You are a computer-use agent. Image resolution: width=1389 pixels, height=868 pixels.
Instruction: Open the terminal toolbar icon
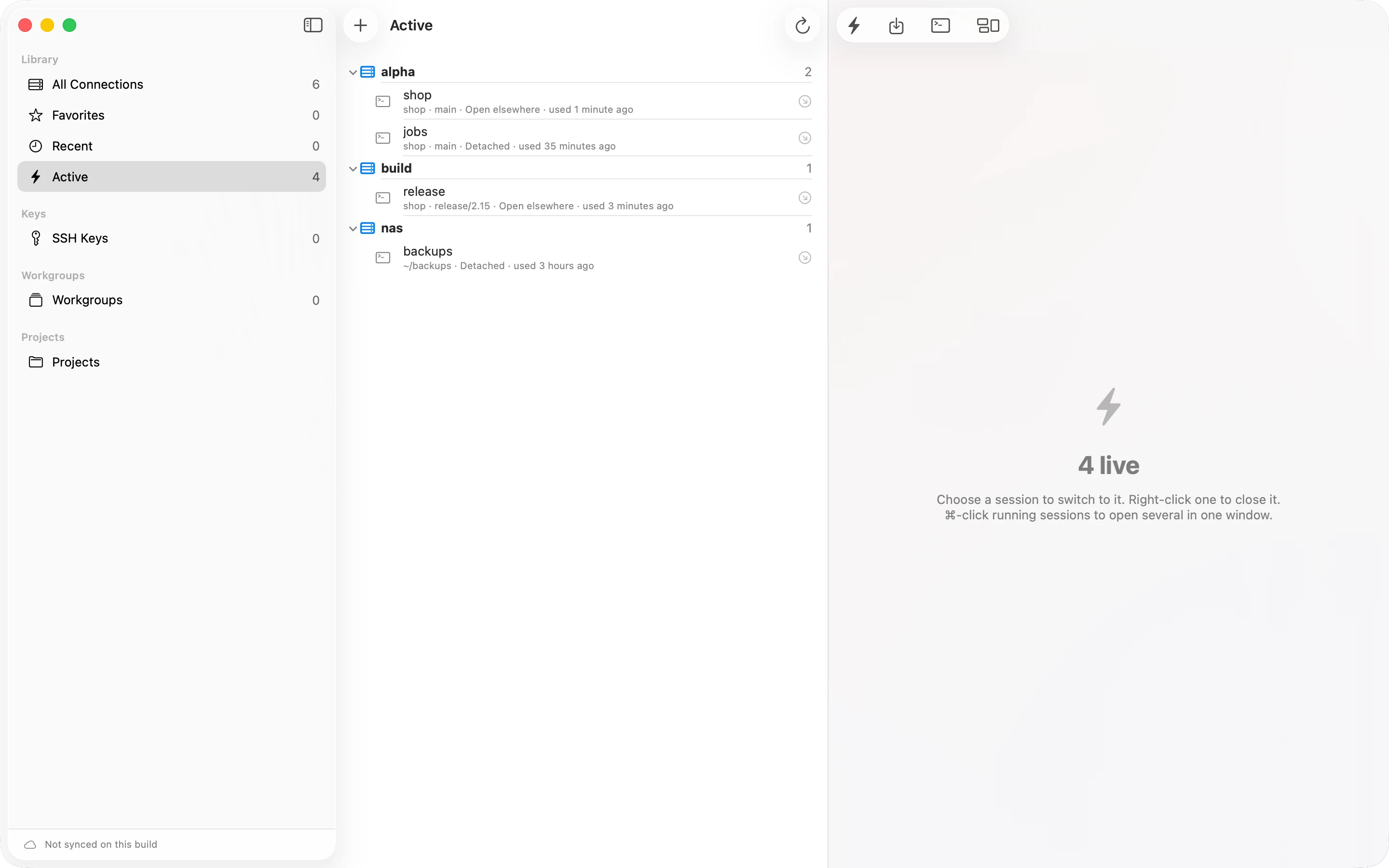tap(940, 25)
